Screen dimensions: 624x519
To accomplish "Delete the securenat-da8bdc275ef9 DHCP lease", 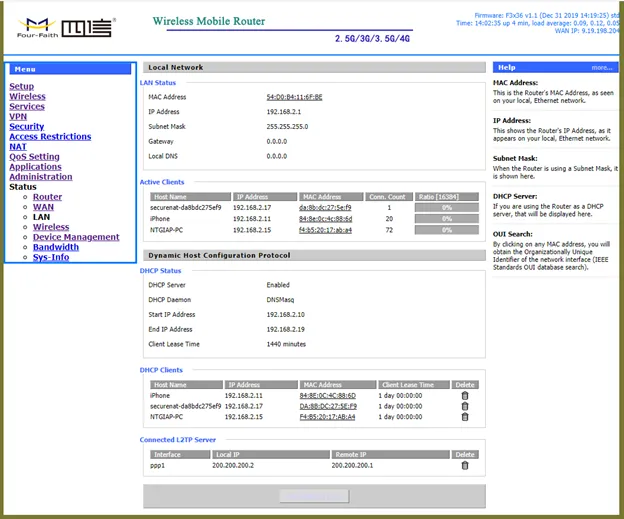I will pos(464,406).
